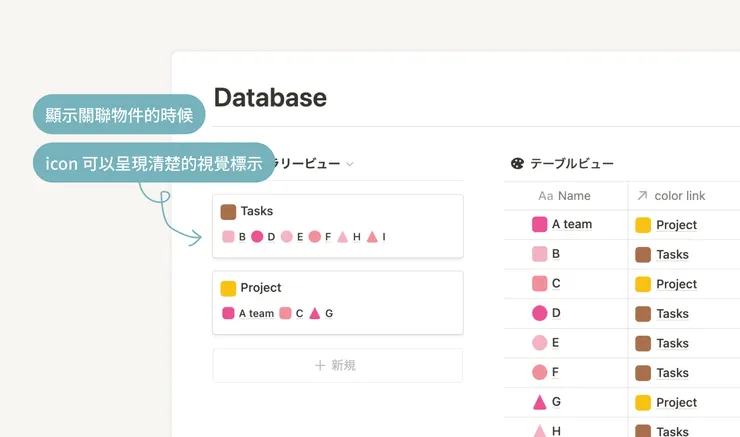The image size is (740, 437).
Task: Click the pink triangle icon in row G
Action: point(540,403)
